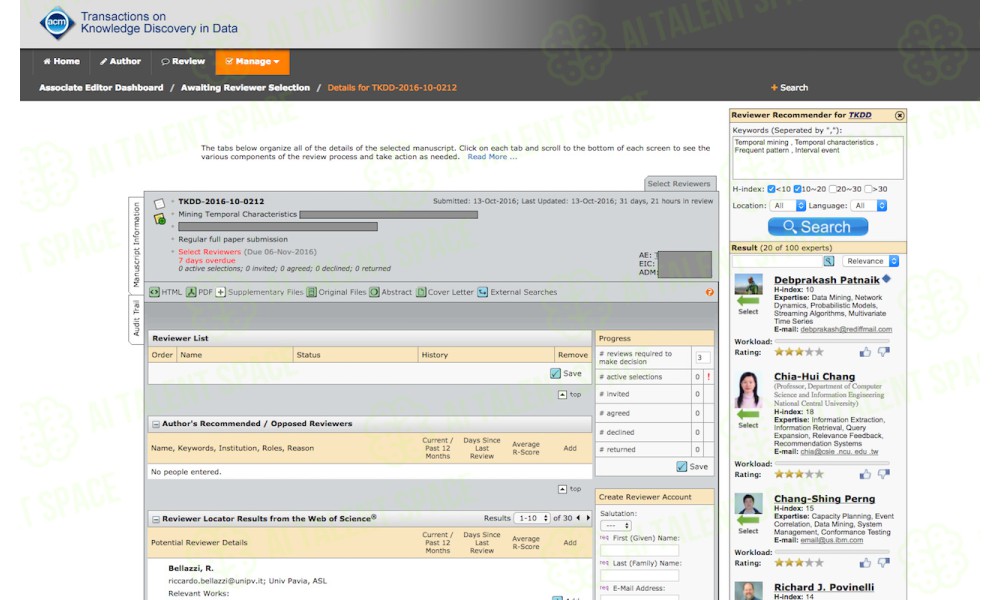Open the PDF file icon
The image size is (1000, 600).
pyautogui.click(x=191, y=292)
